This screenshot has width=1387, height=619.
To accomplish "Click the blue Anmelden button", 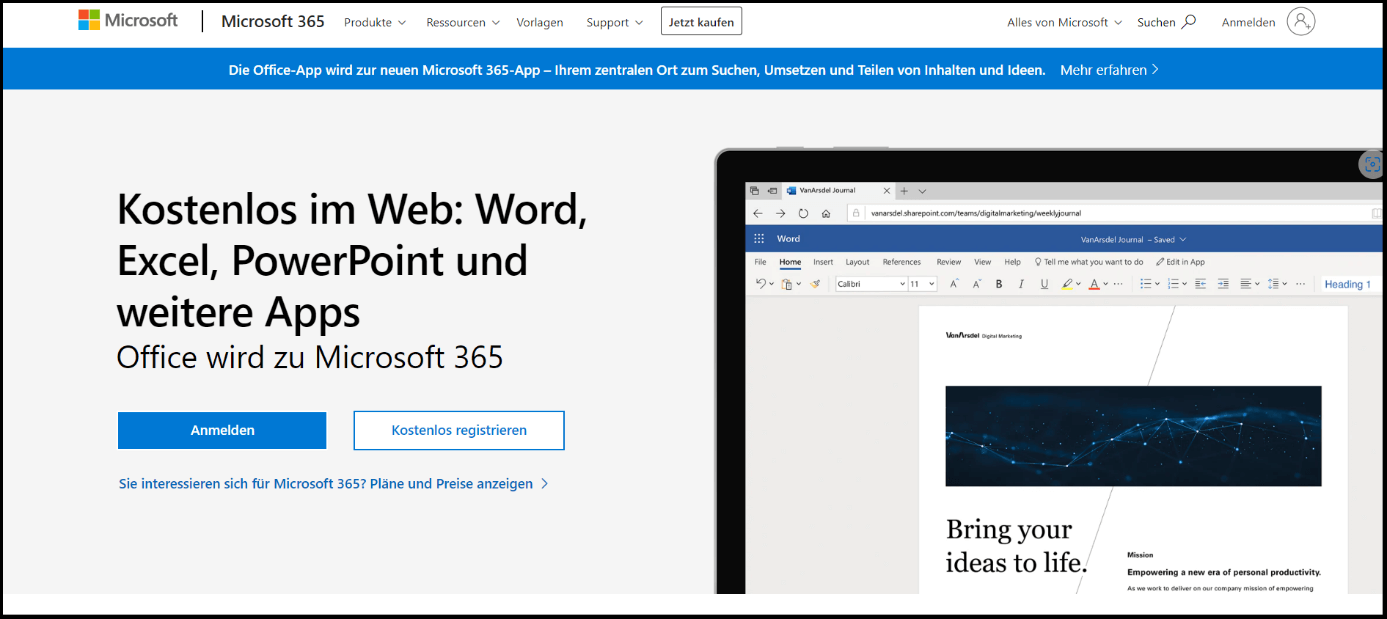I will click(x=222, y=430).
